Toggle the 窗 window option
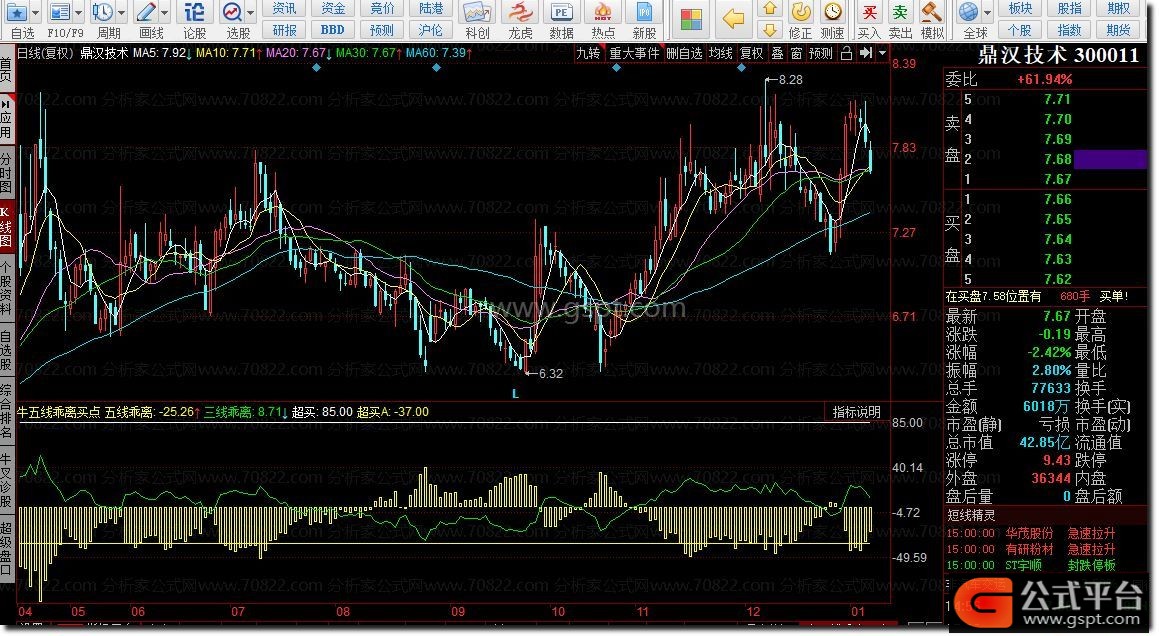 tap(796, 53)
